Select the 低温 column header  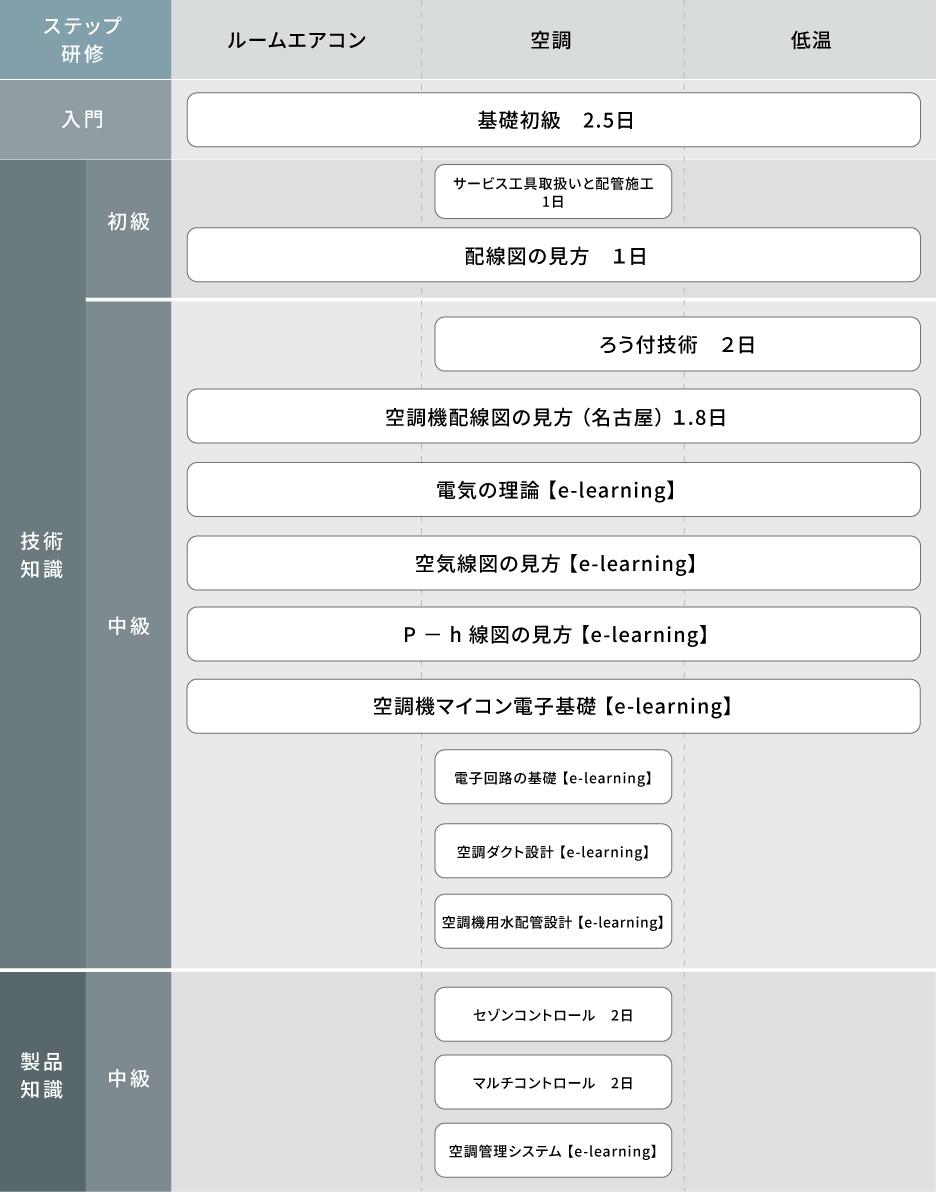(810, 41)
